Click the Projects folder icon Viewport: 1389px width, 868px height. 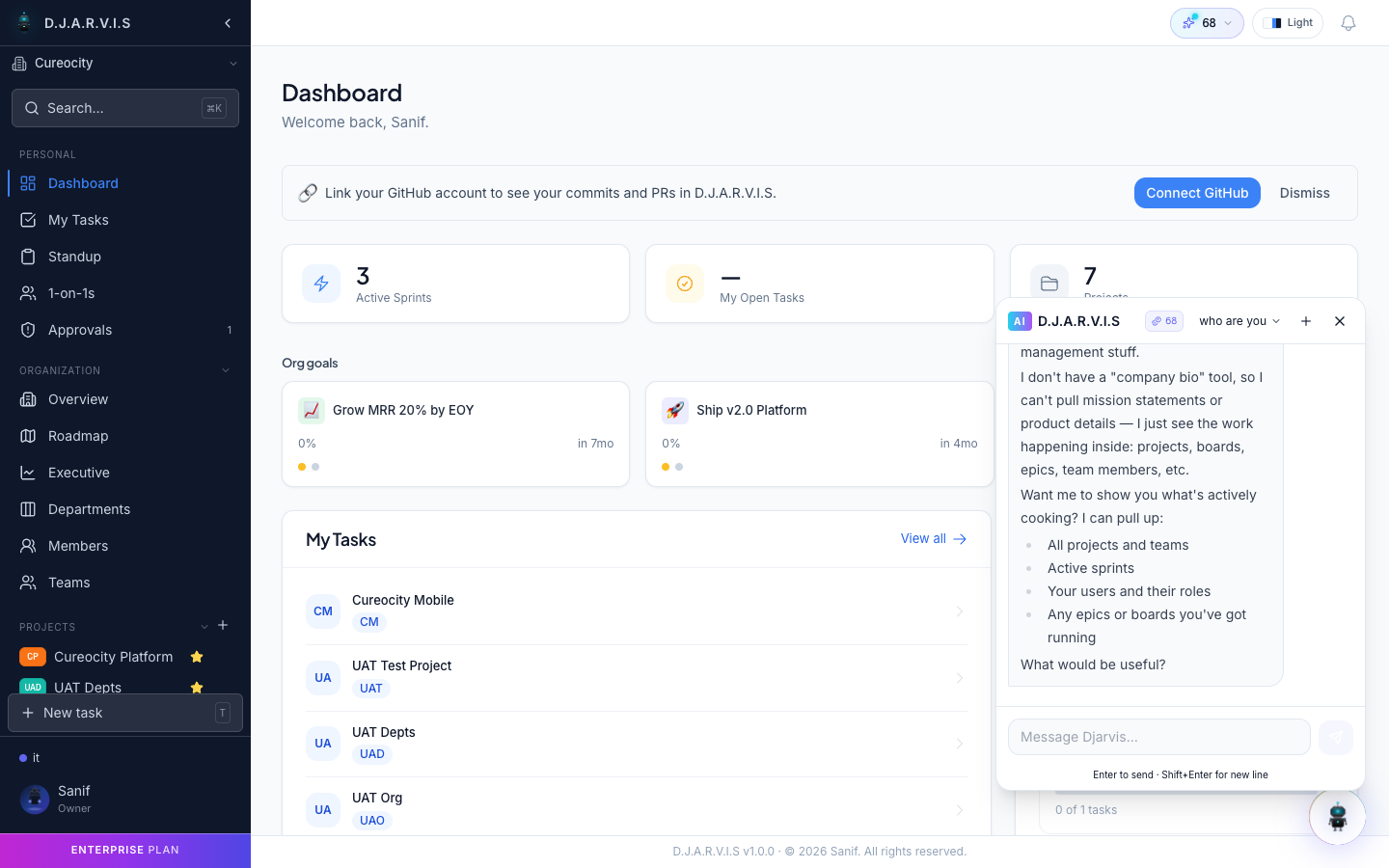pos(1049,284)
